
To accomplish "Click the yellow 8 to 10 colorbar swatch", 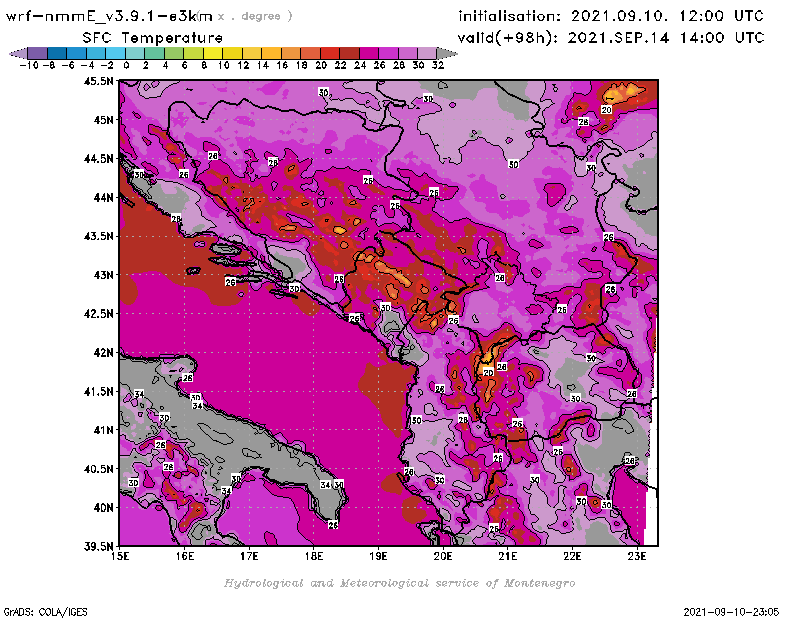I will 213,53.
